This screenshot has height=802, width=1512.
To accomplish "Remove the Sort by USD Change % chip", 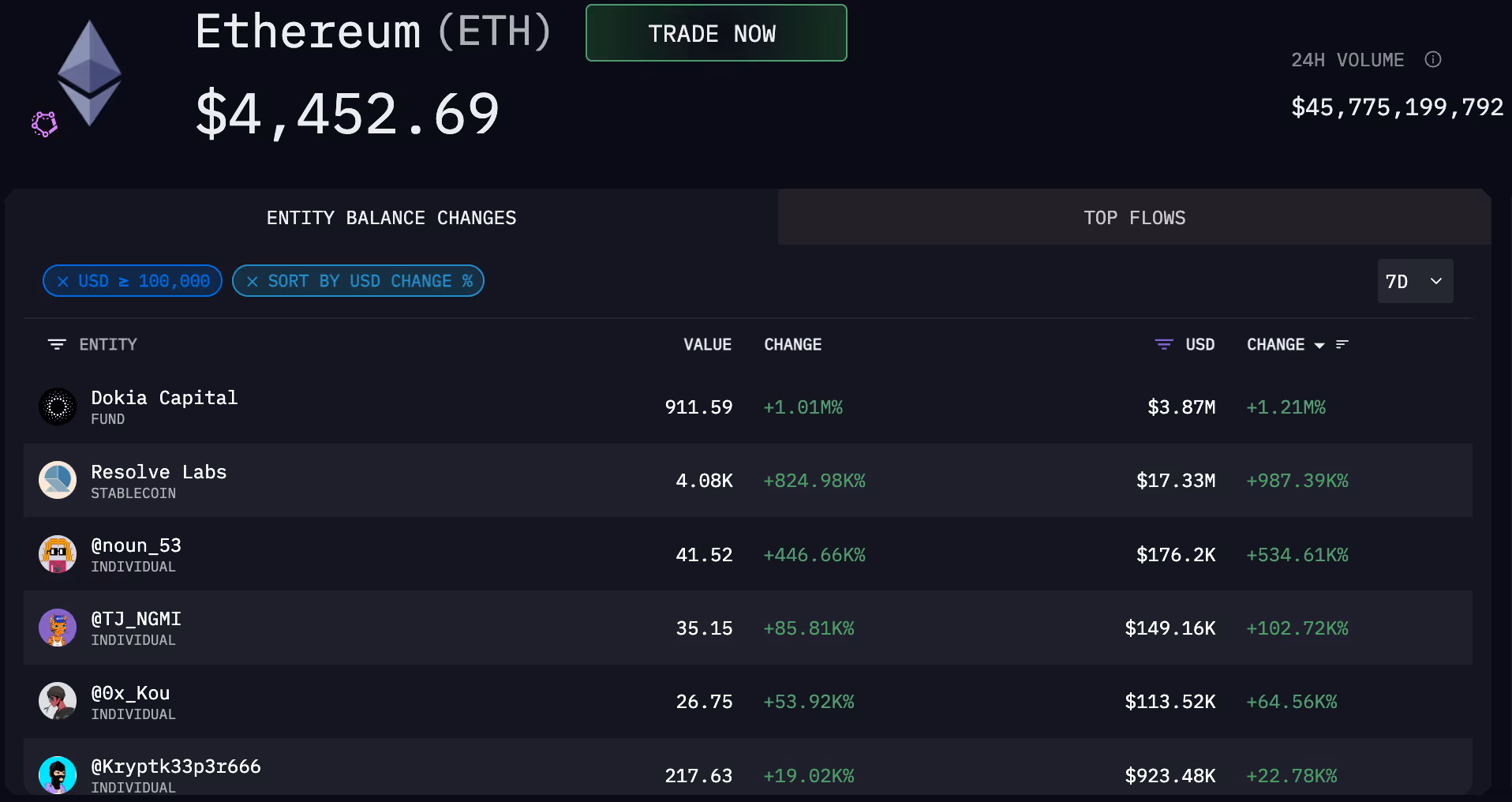I will pos(253,281).
